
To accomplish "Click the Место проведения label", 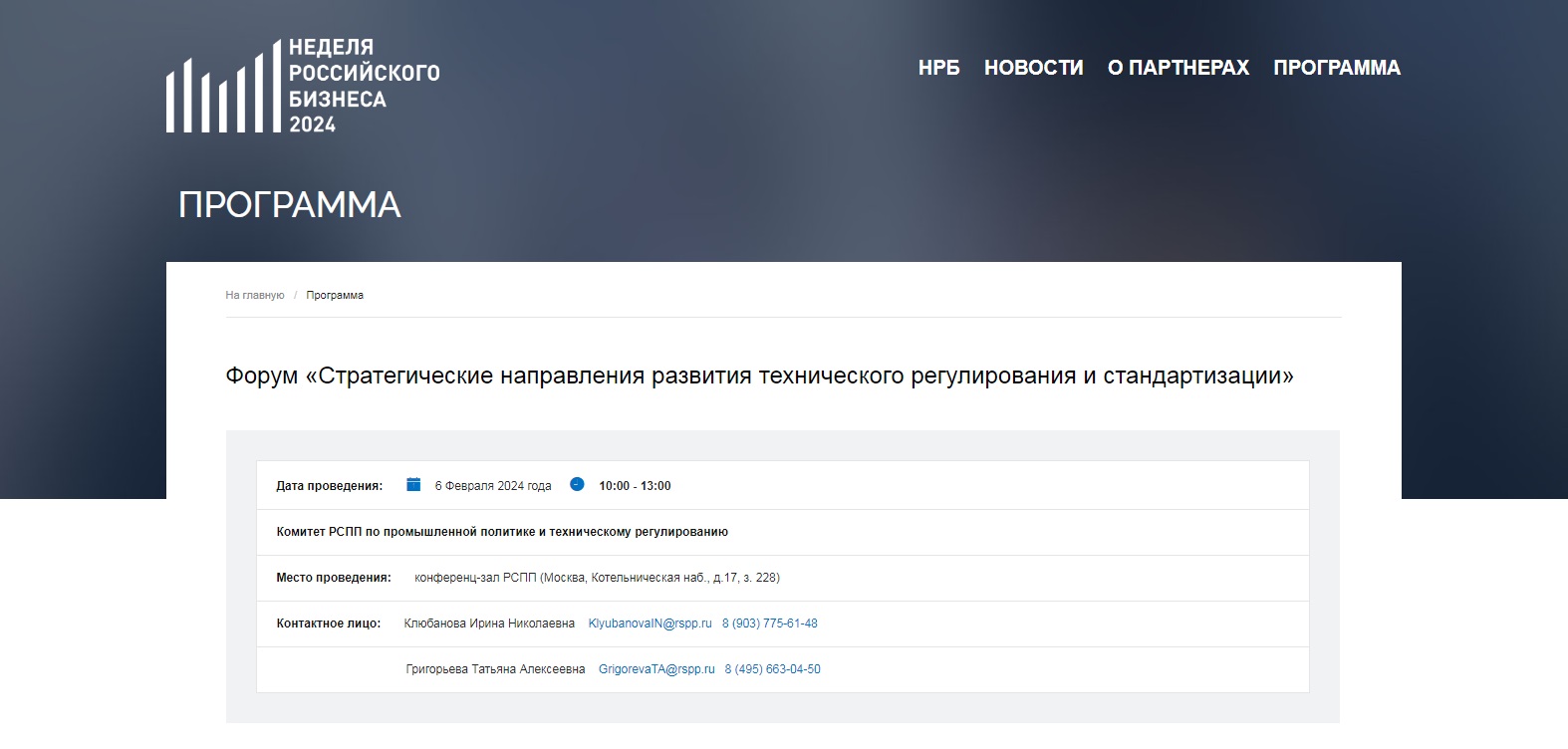I will (334, 578).
